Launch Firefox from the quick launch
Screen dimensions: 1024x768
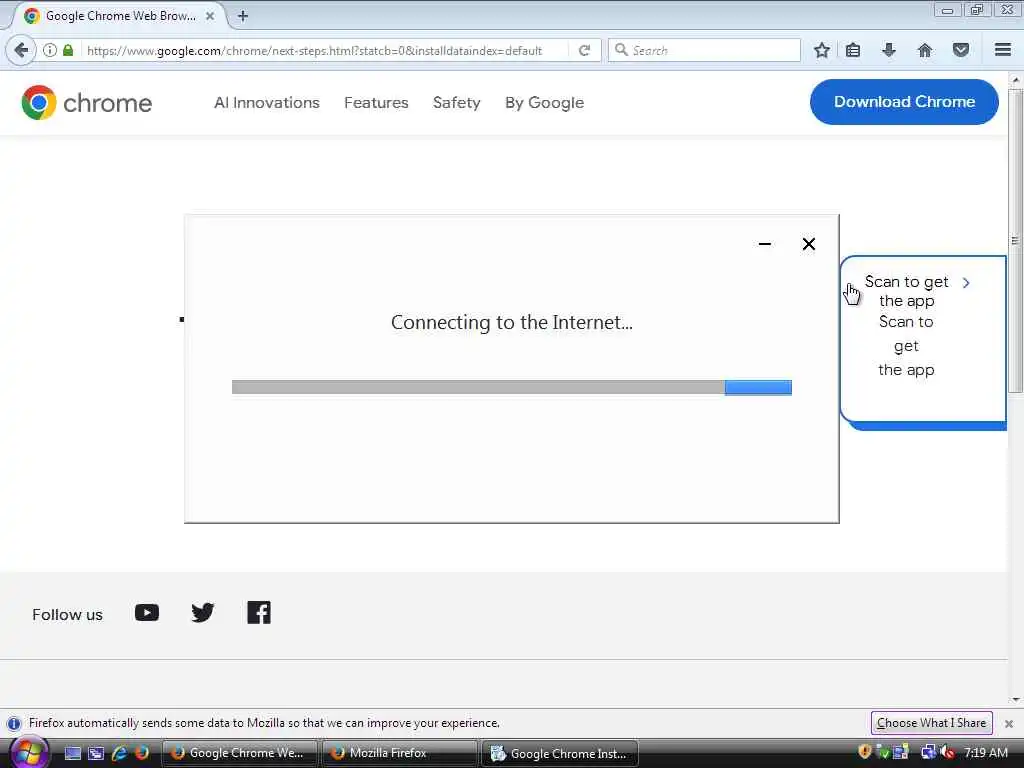pos(142,753)
